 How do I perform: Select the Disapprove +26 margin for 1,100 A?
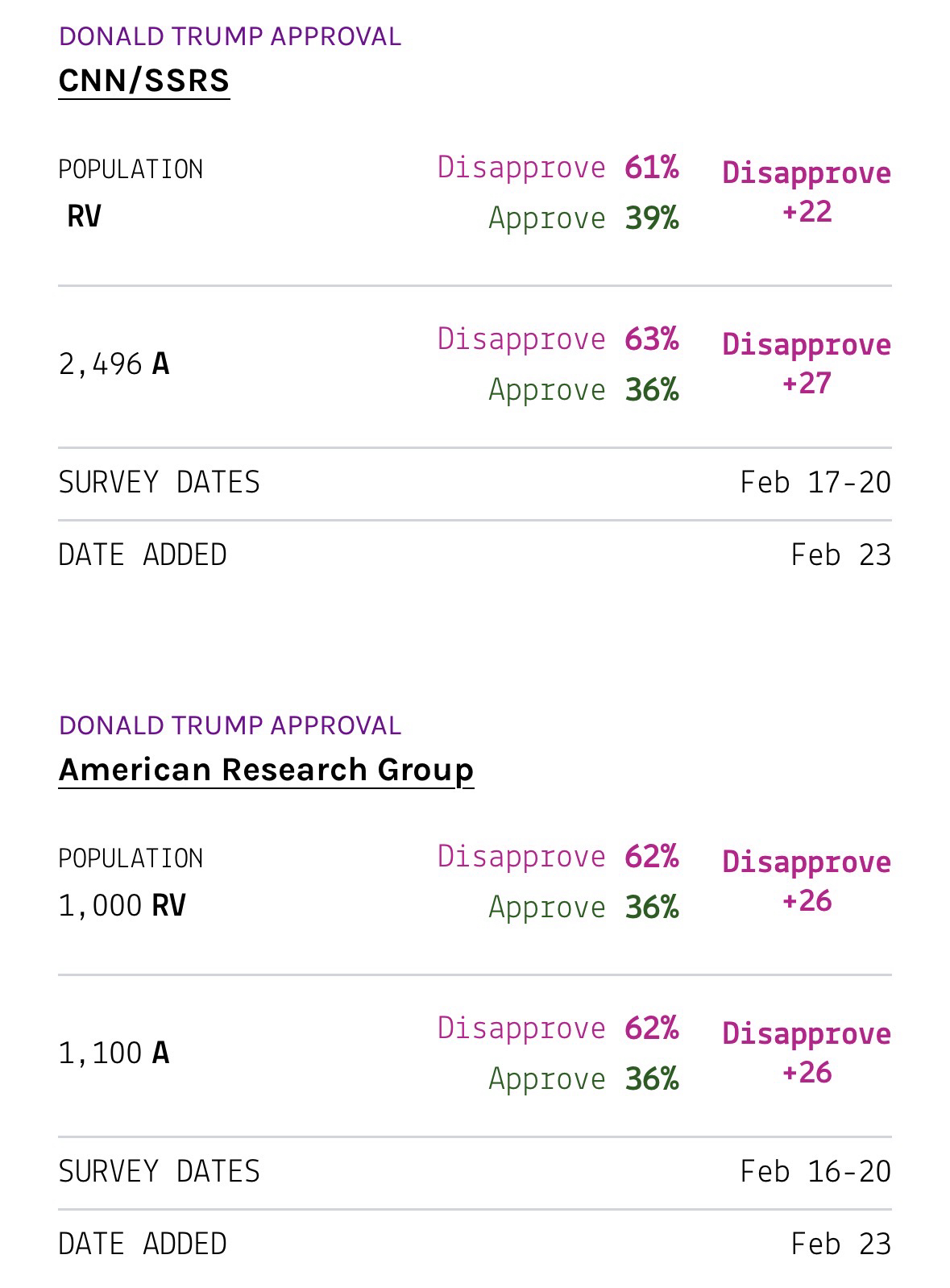tap(807, 1053)
